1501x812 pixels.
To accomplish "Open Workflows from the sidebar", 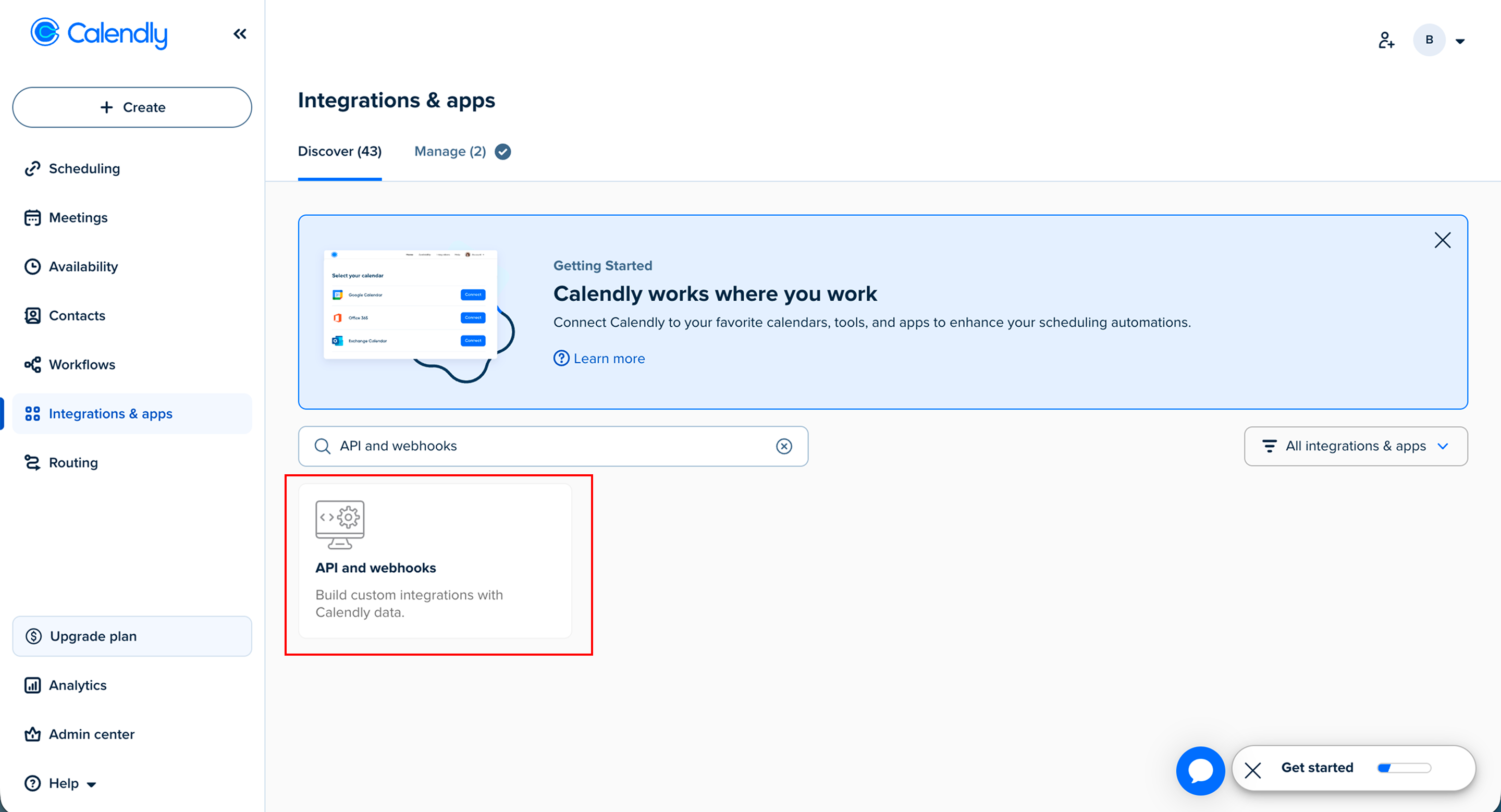I will pyautogui.click(x=82, y=365).
